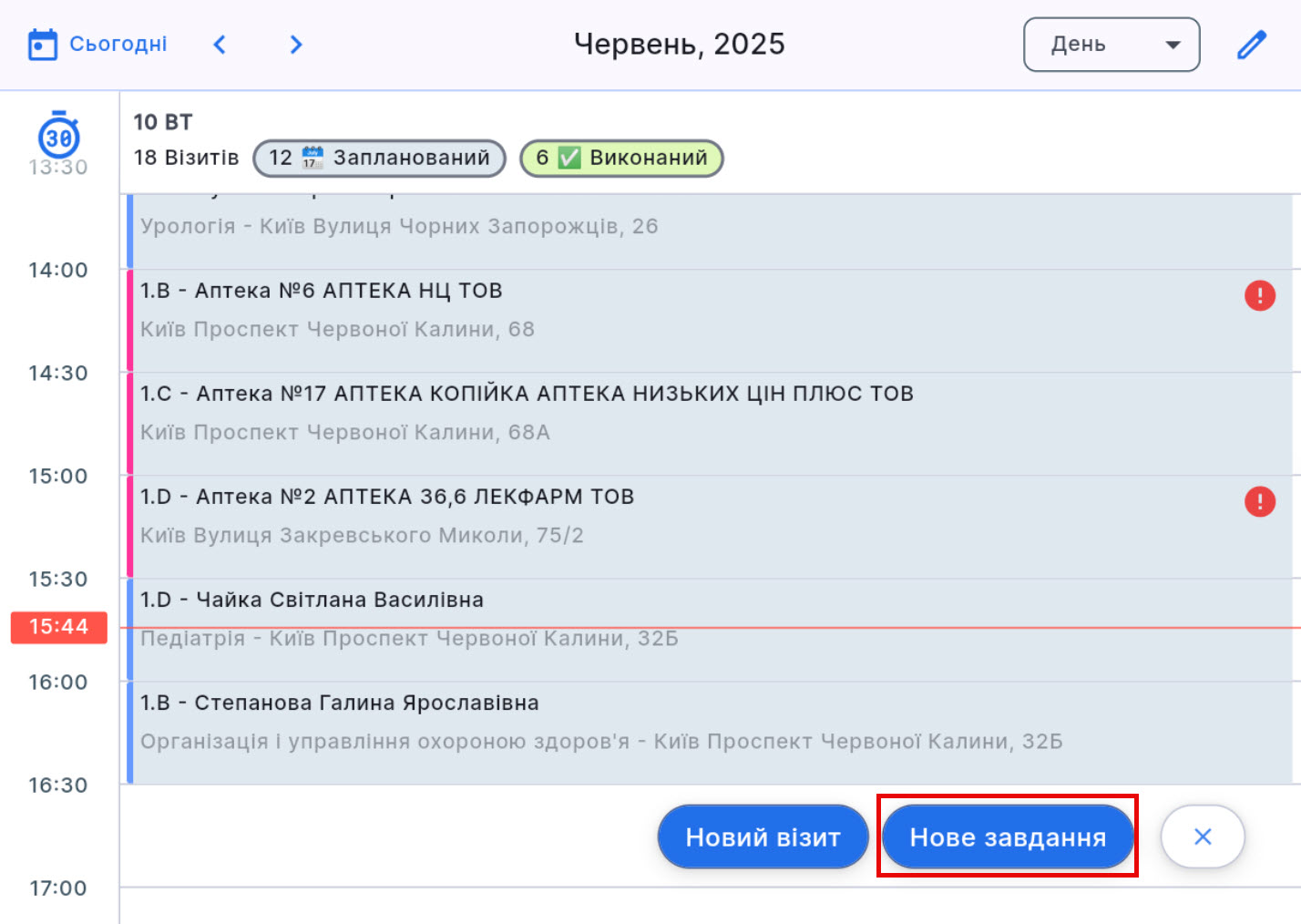Image resolution: width=1301 pixels, height=924 pixels.
Task: Open the День view dropdown
Action: [x=1111, y=44]
